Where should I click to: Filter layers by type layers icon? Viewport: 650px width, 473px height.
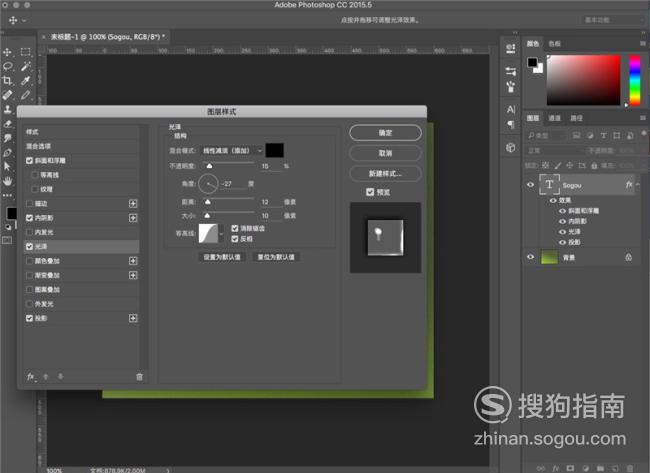(604, 136)
